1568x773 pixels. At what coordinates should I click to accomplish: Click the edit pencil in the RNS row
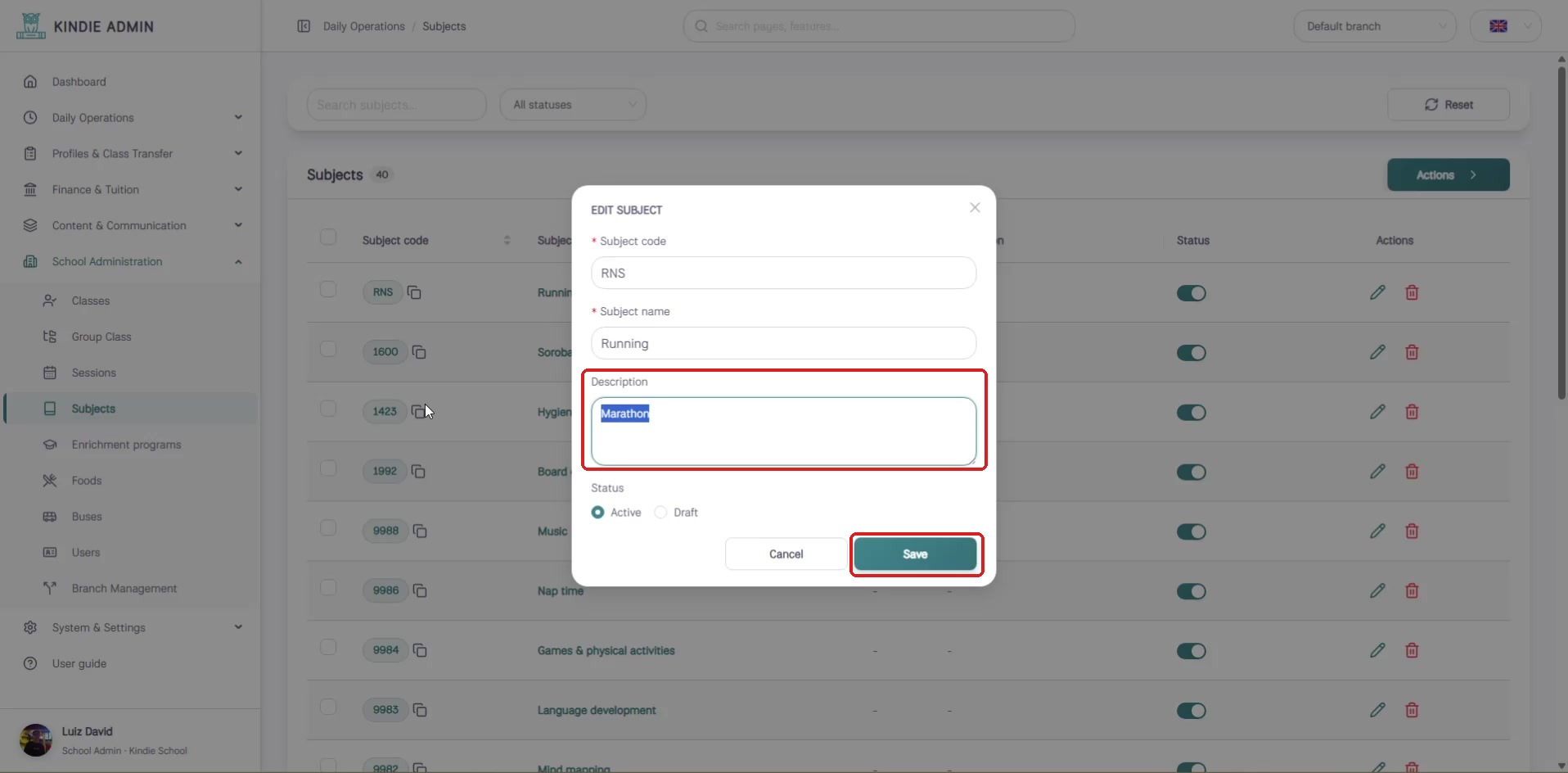click(x=1377, y=292)
